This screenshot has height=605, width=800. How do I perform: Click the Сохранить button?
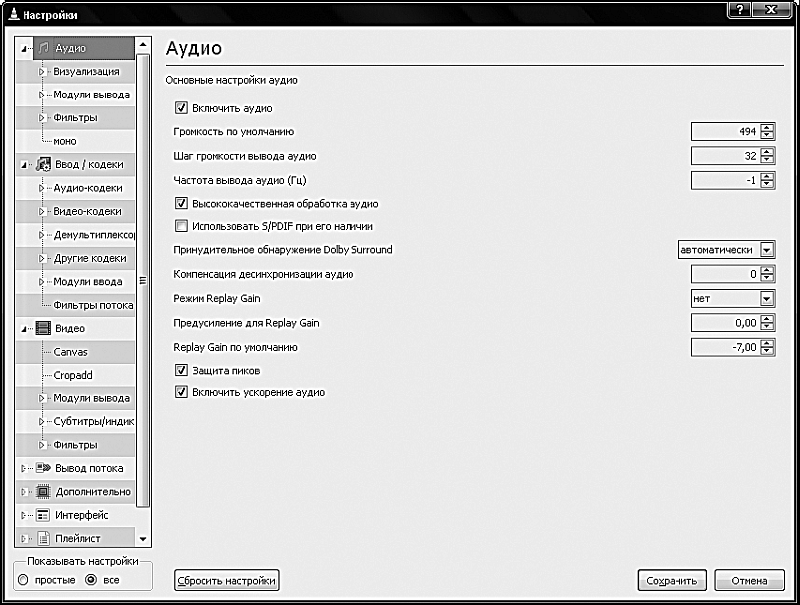tap(672, 581)
